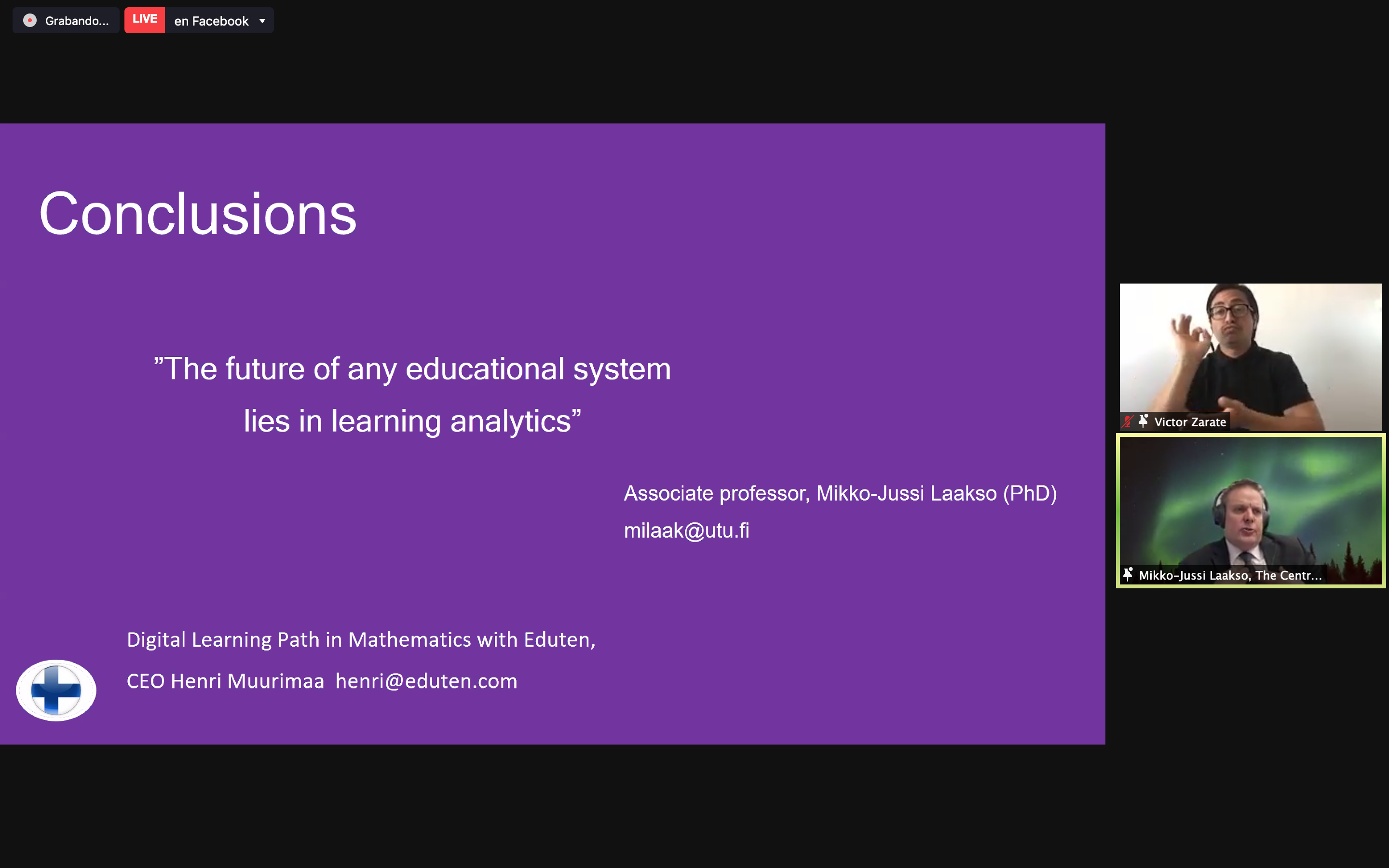Click the "Conclusions" slide title

(x=198, y=214)
